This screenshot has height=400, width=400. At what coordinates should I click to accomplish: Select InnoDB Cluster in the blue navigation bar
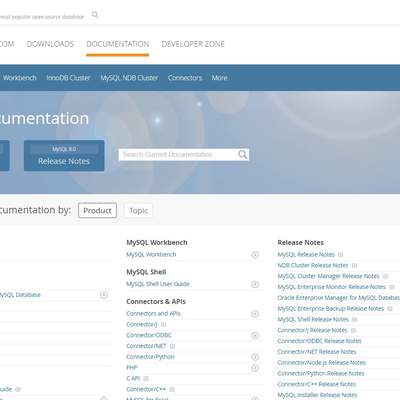point(68,78)
